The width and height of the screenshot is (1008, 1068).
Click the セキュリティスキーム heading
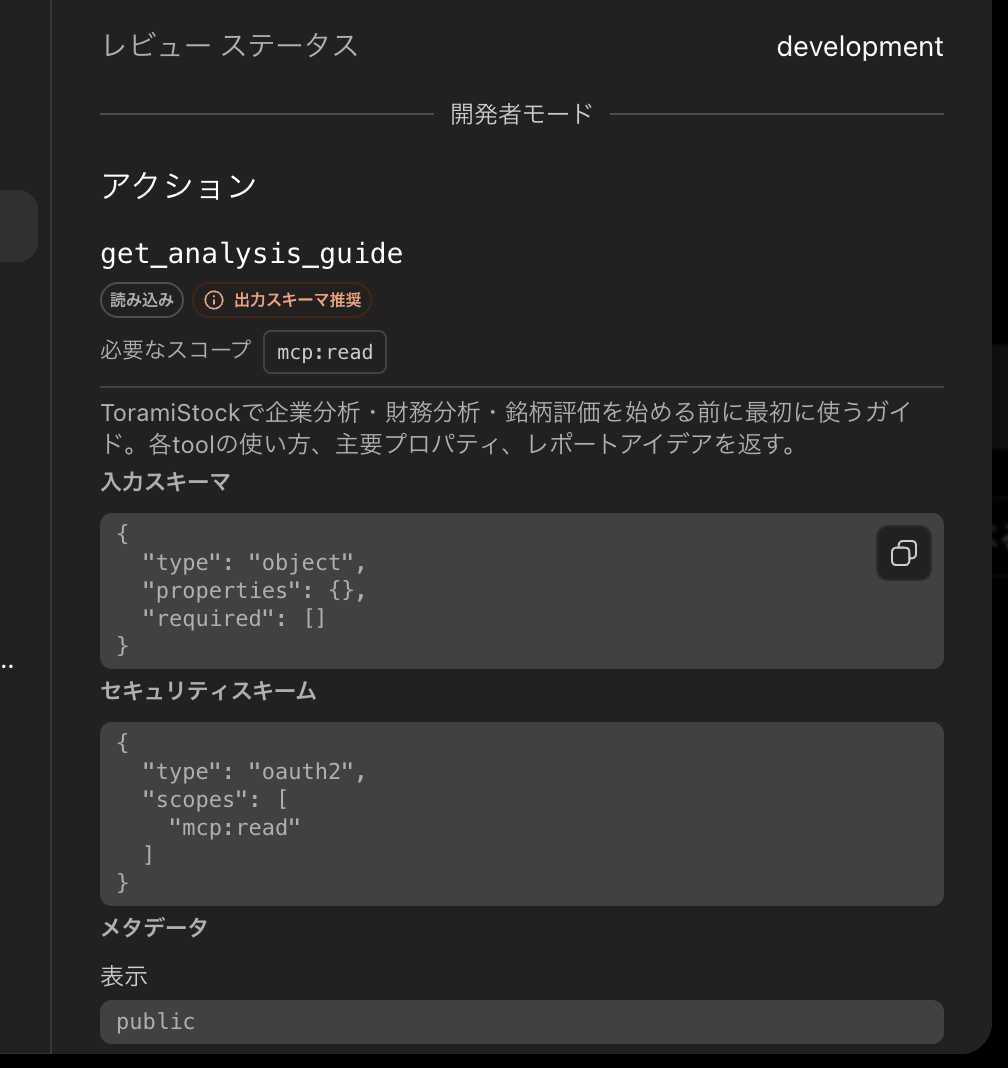208,691
